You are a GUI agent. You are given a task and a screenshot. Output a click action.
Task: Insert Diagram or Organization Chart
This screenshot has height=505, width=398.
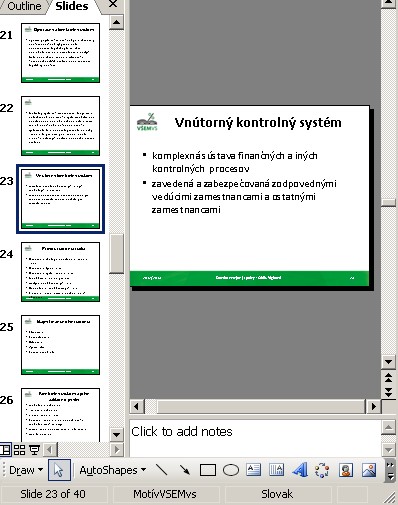[x=322, y=470]
